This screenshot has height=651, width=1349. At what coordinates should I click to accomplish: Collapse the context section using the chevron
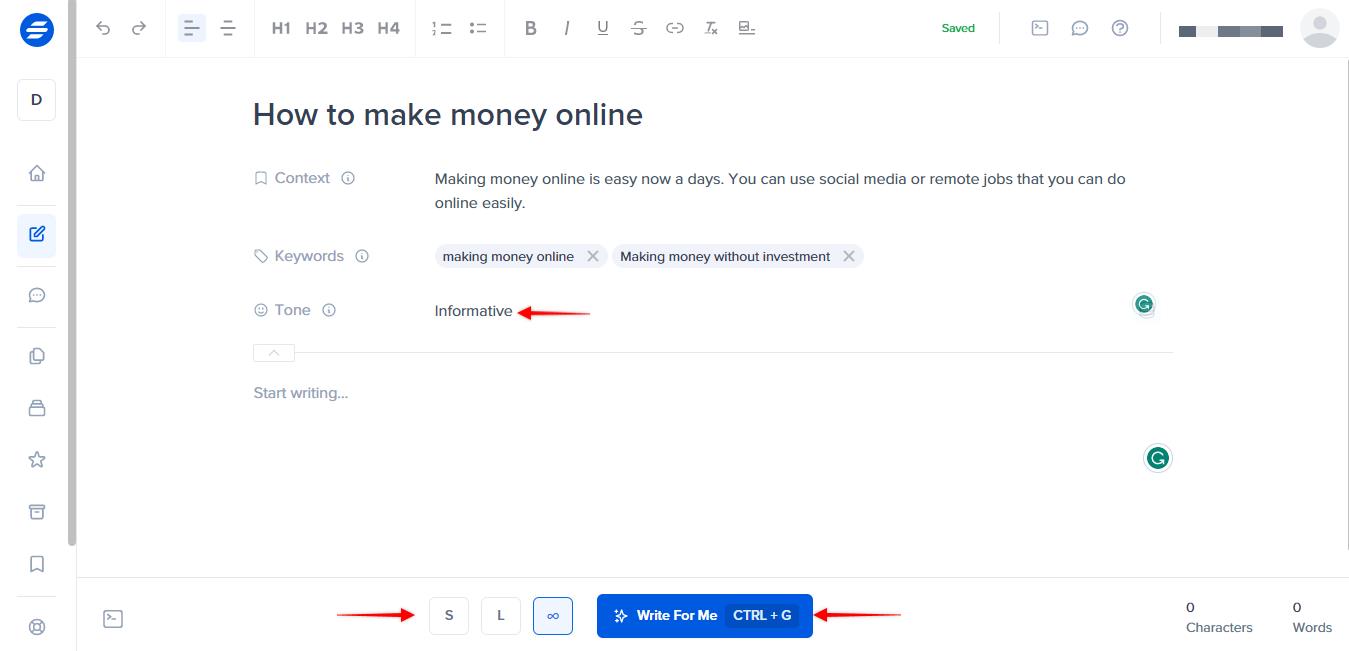coord(273,352)
